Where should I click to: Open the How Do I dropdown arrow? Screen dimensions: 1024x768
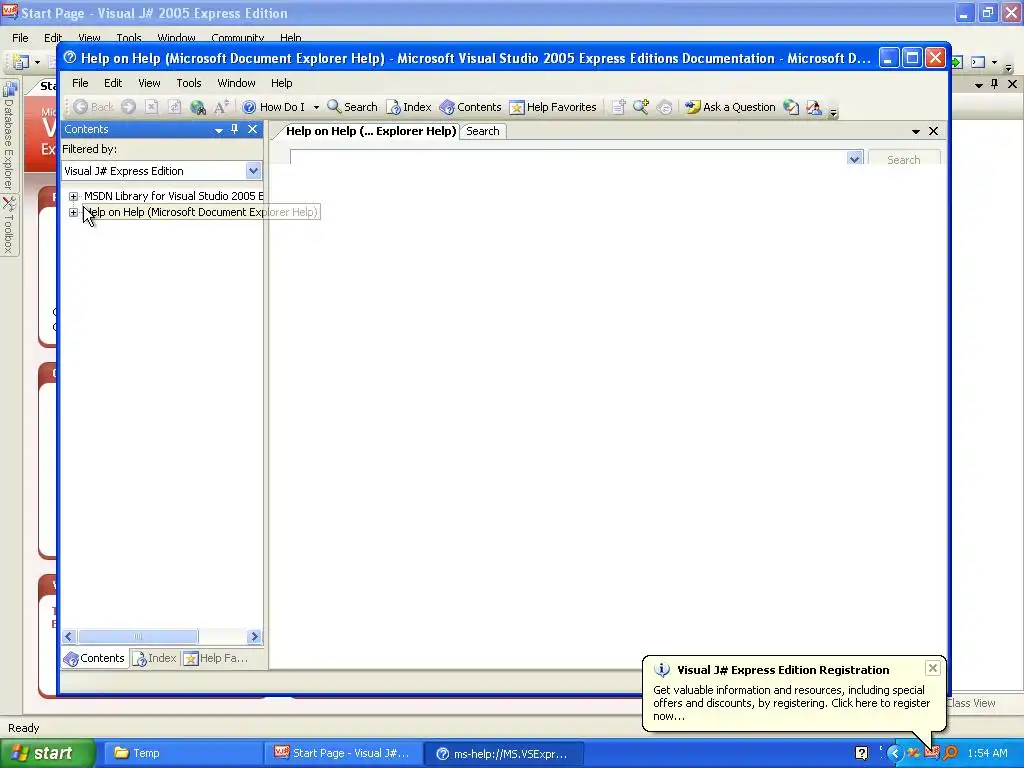316,107
